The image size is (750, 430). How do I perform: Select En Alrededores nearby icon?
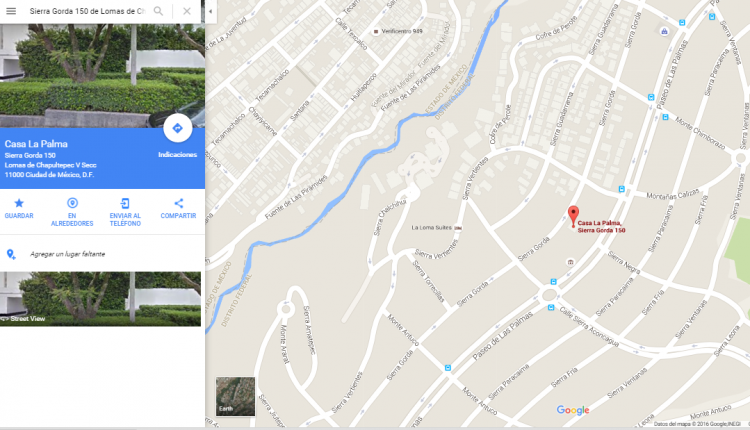[x=72, y=212]
